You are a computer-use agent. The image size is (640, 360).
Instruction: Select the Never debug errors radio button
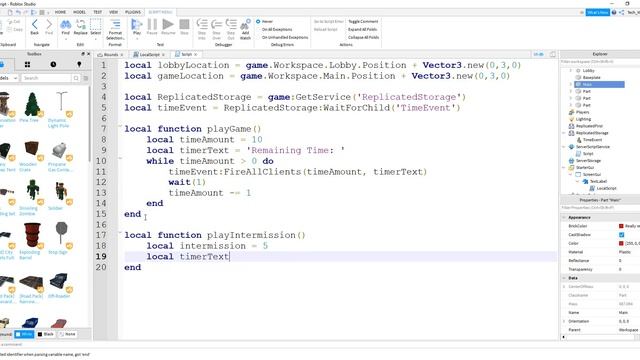point(258,21)
